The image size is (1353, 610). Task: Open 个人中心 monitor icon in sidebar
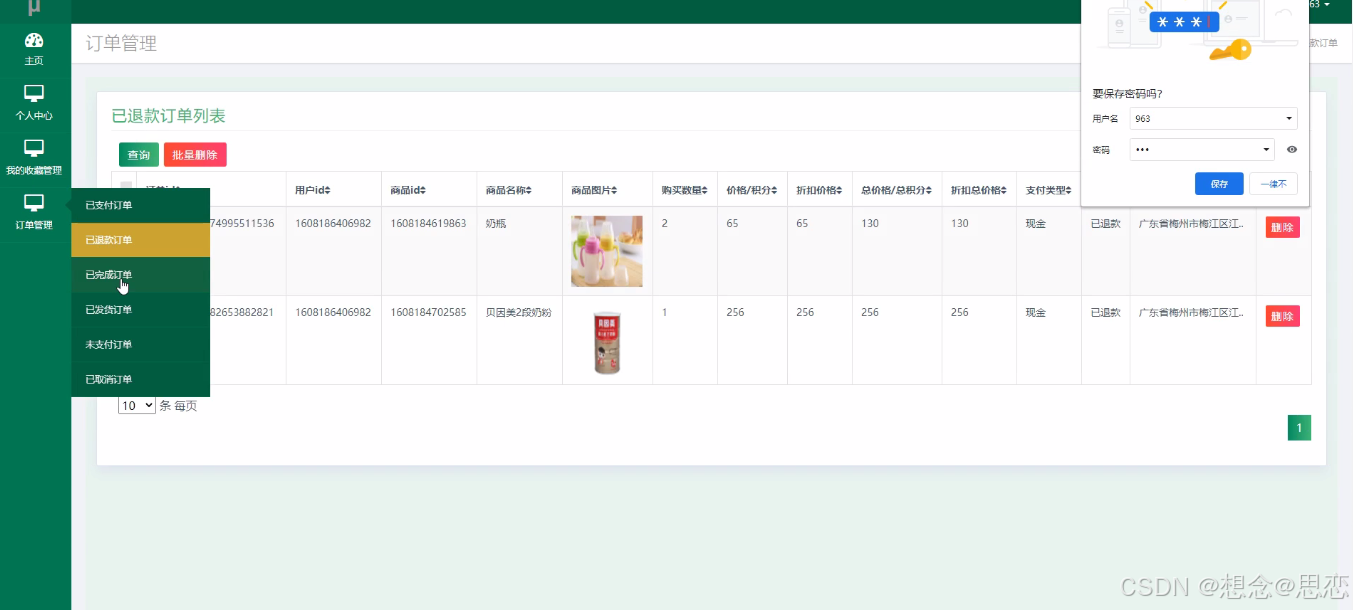[34, 93]
